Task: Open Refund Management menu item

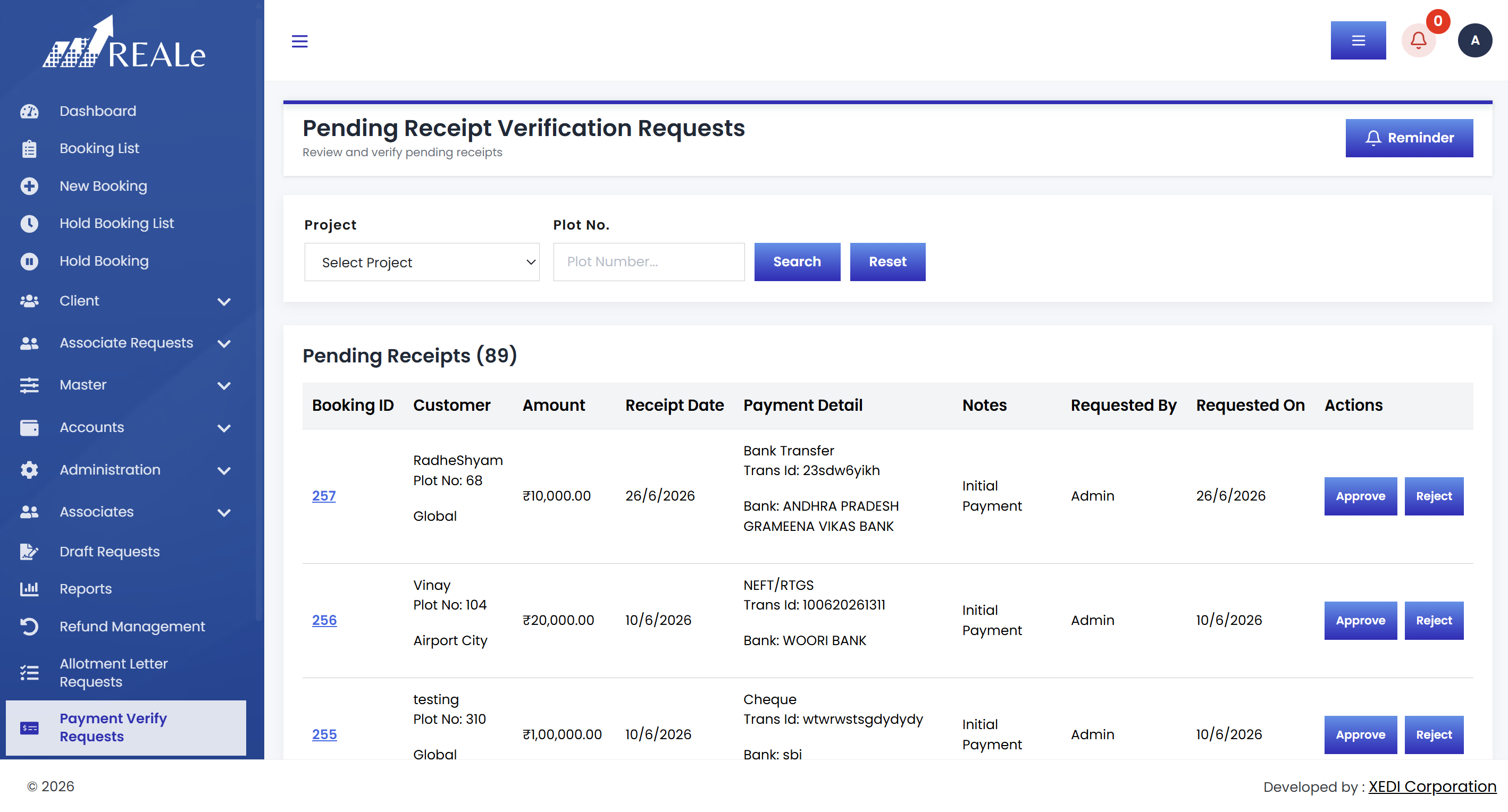Action: 132,627
